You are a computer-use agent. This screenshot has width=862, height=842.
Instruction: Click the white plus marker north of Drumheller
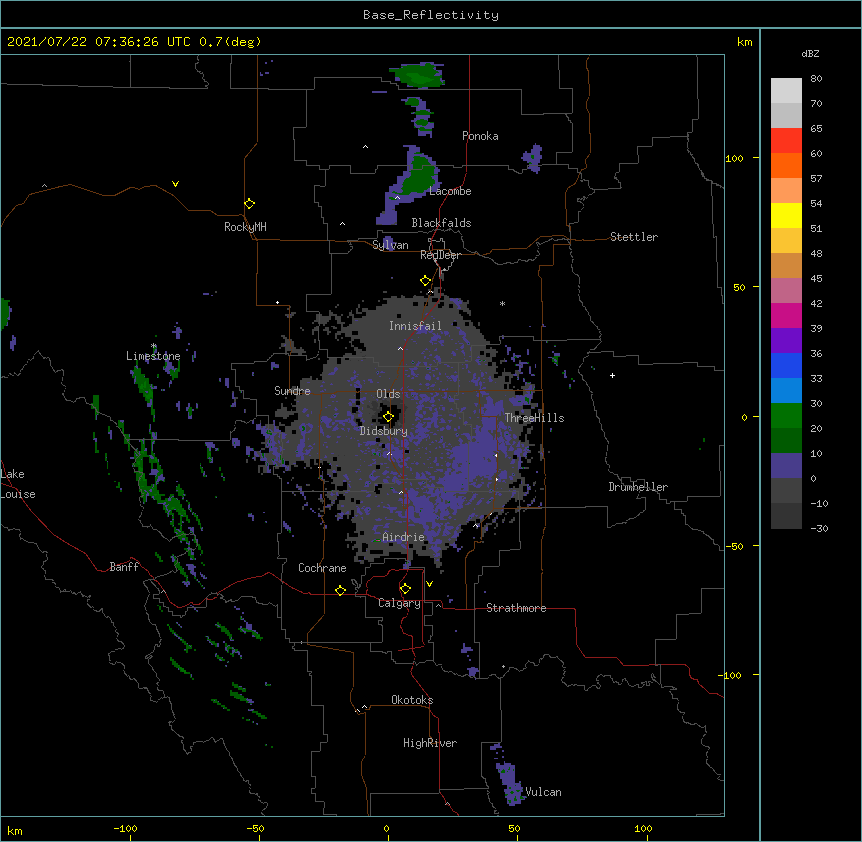point(612,375)
